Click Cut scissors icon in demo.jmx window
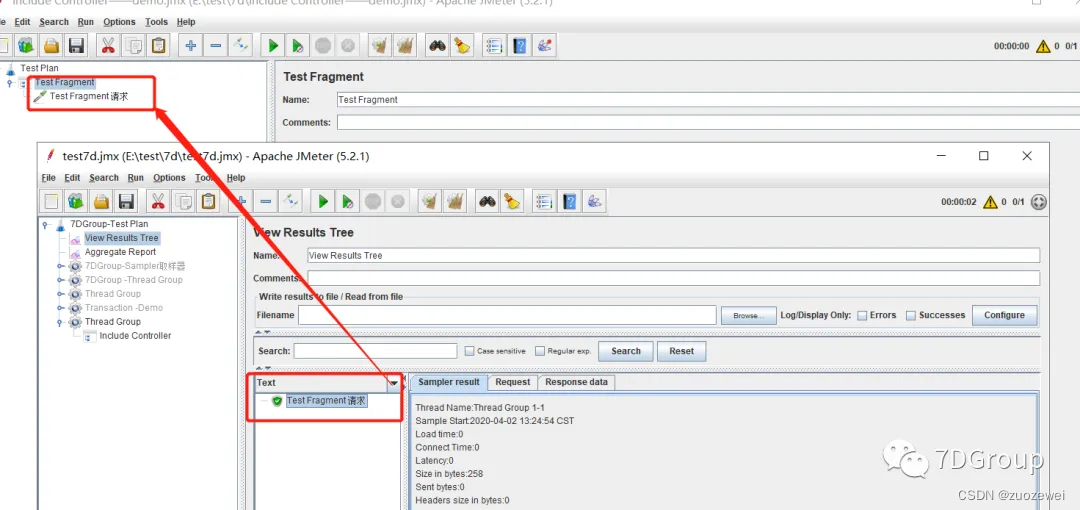Viewport: 1080px width, 510px height. point(108,46)
